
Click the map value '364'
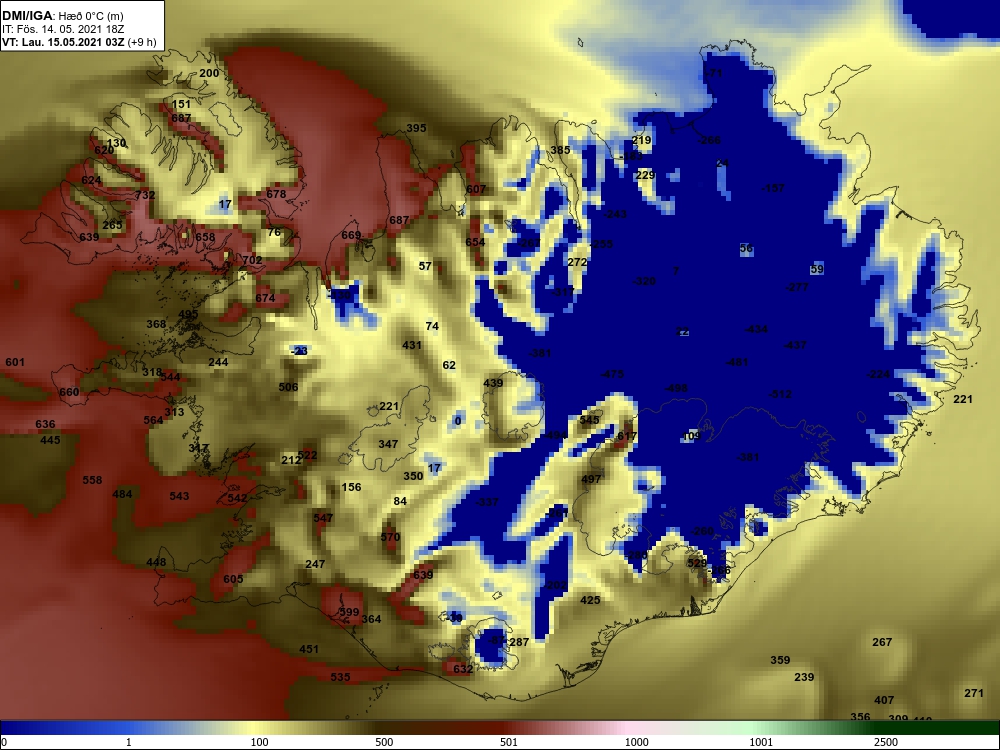click(x=371, y=619)
